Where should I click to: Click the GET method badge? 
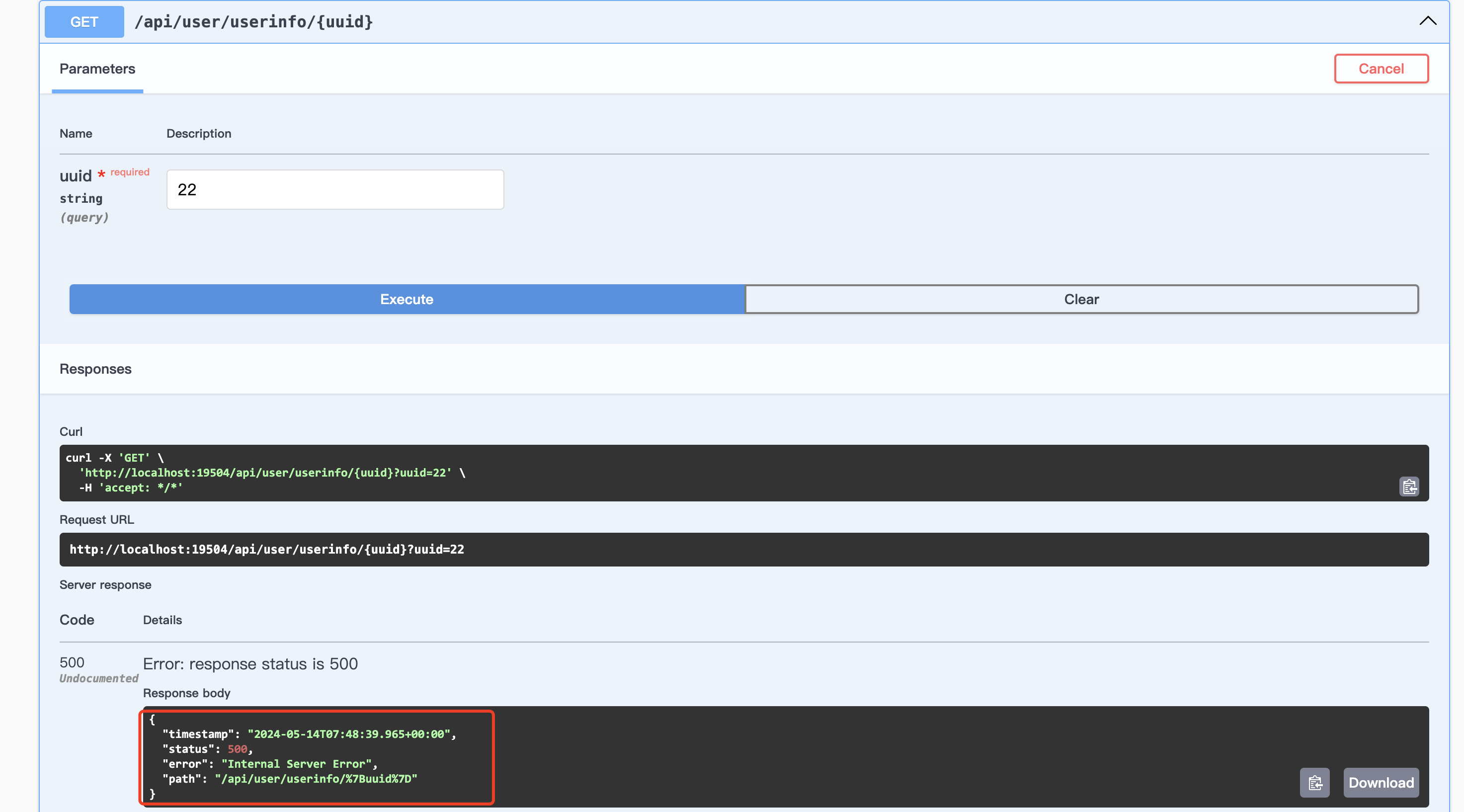click(x=84, y=21)
